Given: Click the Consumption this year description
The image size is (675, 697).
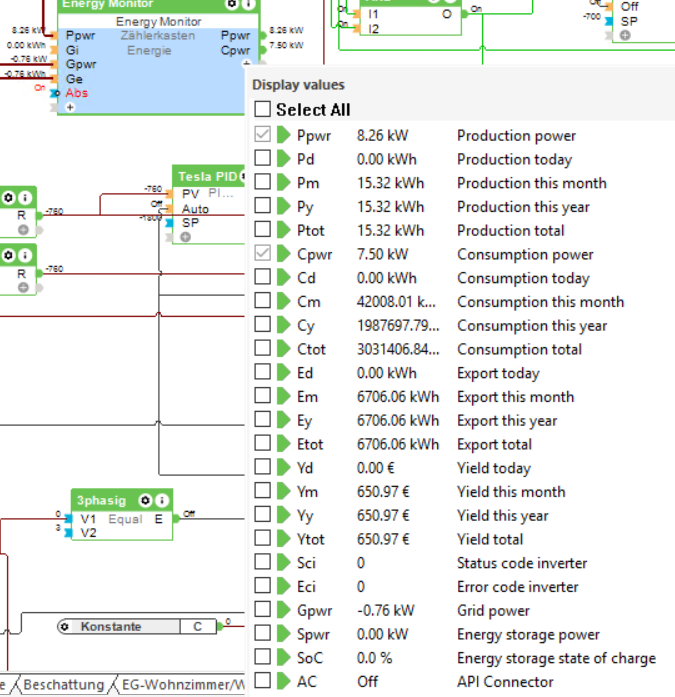Looking at the screenshot, I should click(x=532, y=326).
